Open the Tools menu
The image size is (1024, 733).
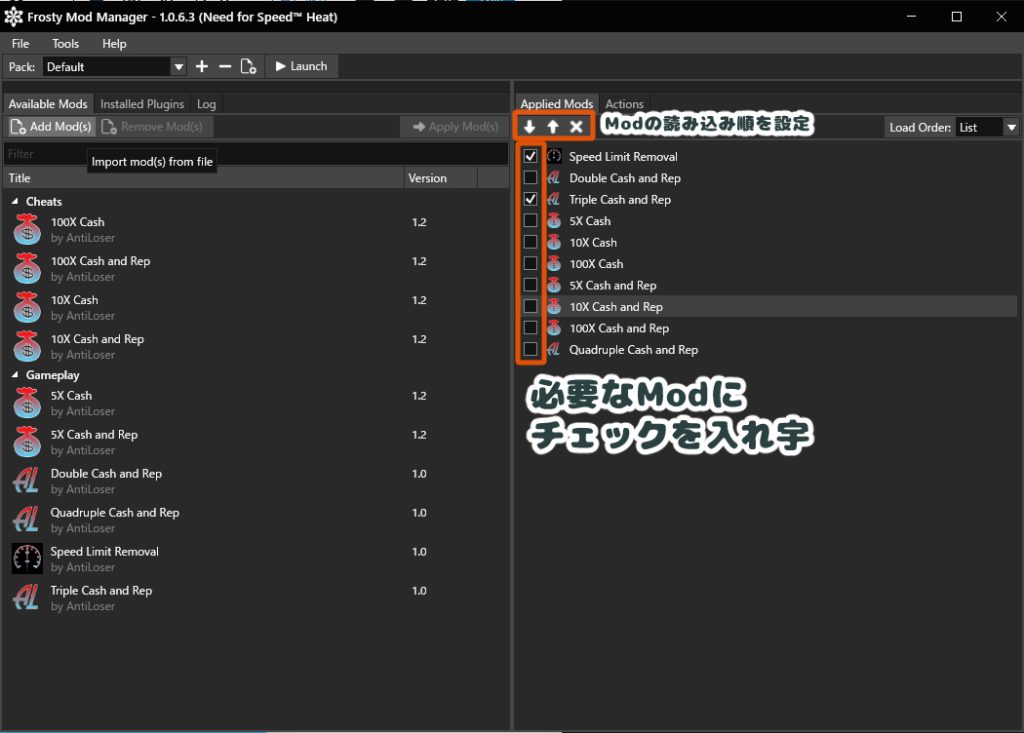pyautogui.click(x=65, y=44)
